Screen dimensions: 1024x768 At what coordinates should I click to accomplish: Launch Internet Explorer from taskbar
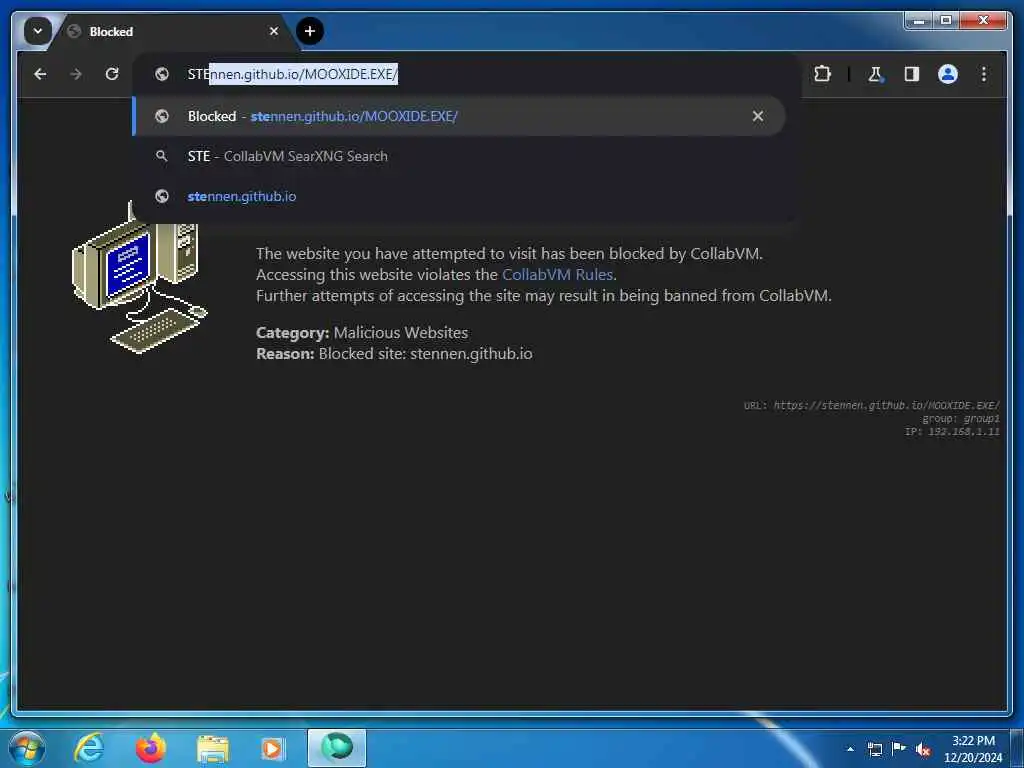(x=89, y=748)
